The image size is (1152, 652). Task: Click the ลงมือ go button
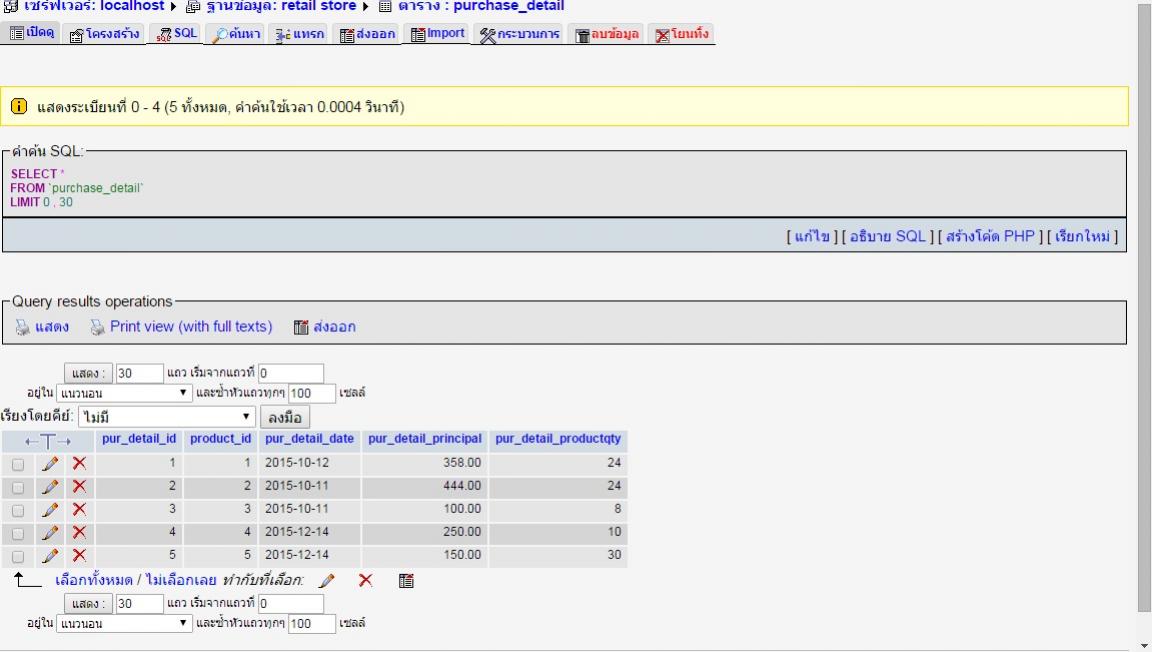pyautogui.click(x=285, y=418)
